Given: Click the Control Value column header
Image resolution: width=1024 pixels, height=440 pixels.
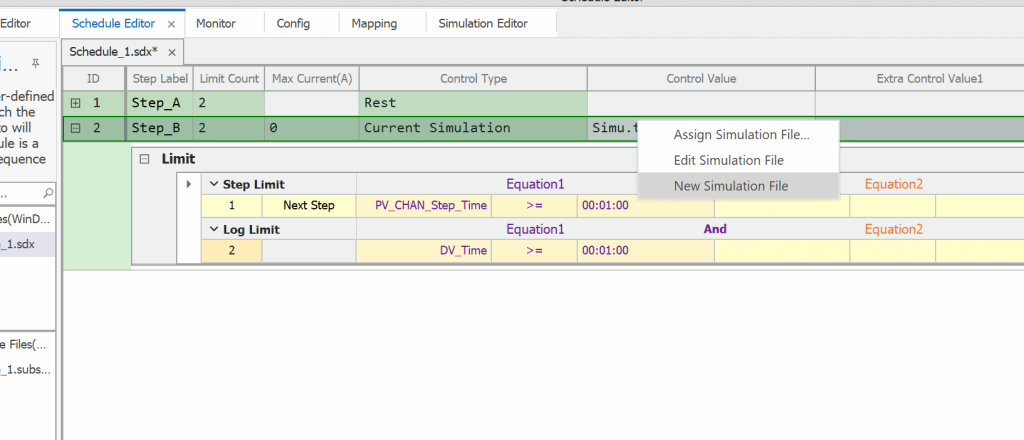Looking at the screenshot, I should [701, 78].
